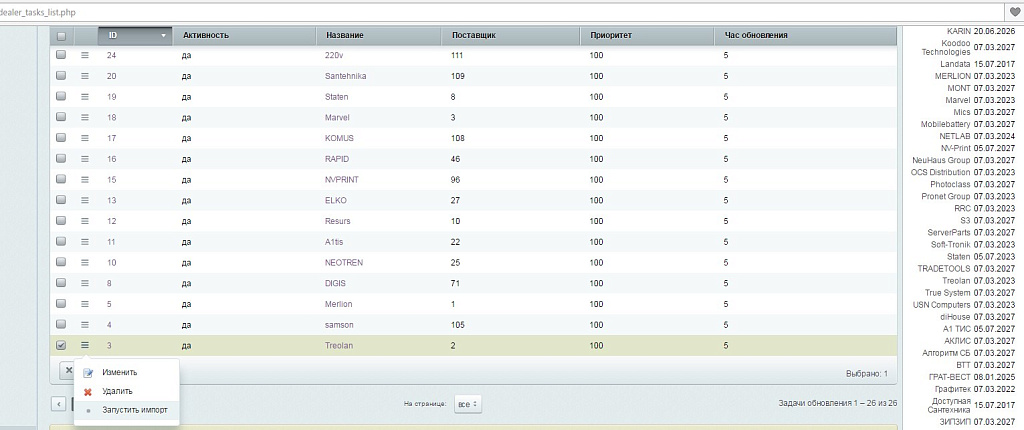This screenshot has width=1024, height=430.
Task: Choose 'Запустить импорт' from the context menu
Action: (134, 410)
